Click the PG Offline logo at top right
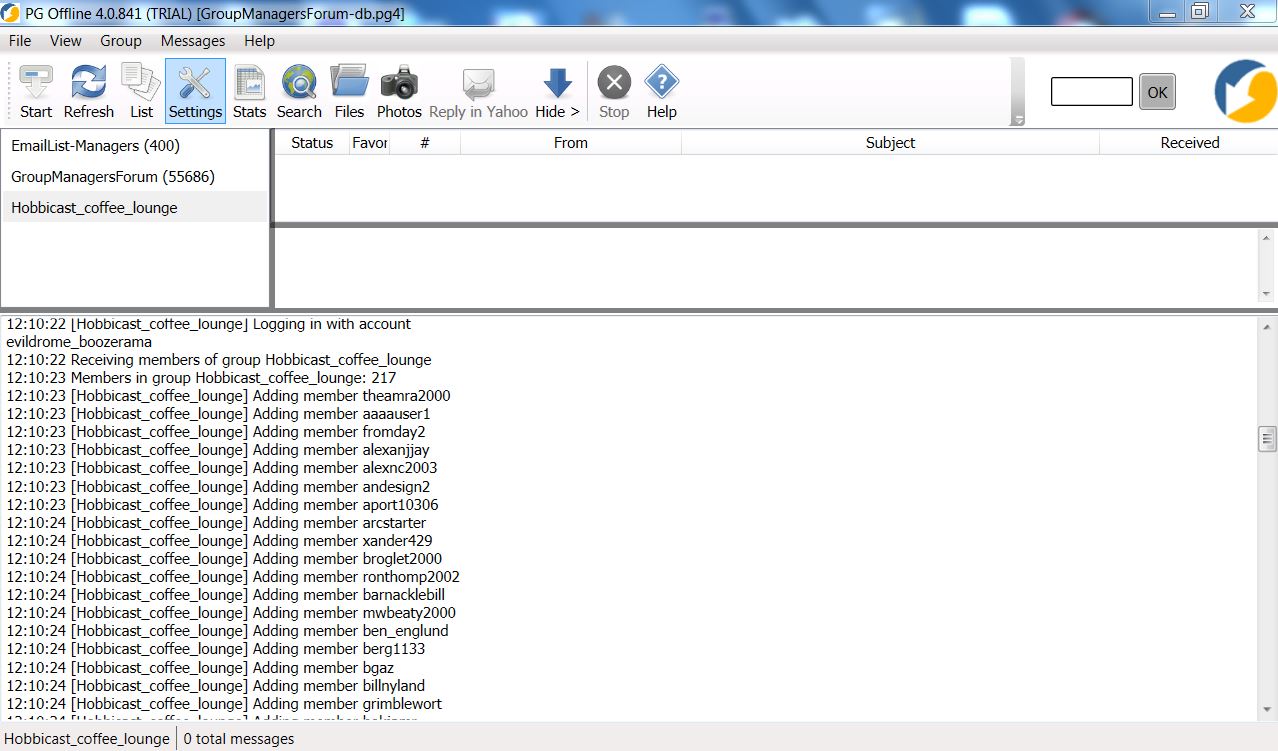The width and height of the screenshot is (1278, 751). 1245,91
